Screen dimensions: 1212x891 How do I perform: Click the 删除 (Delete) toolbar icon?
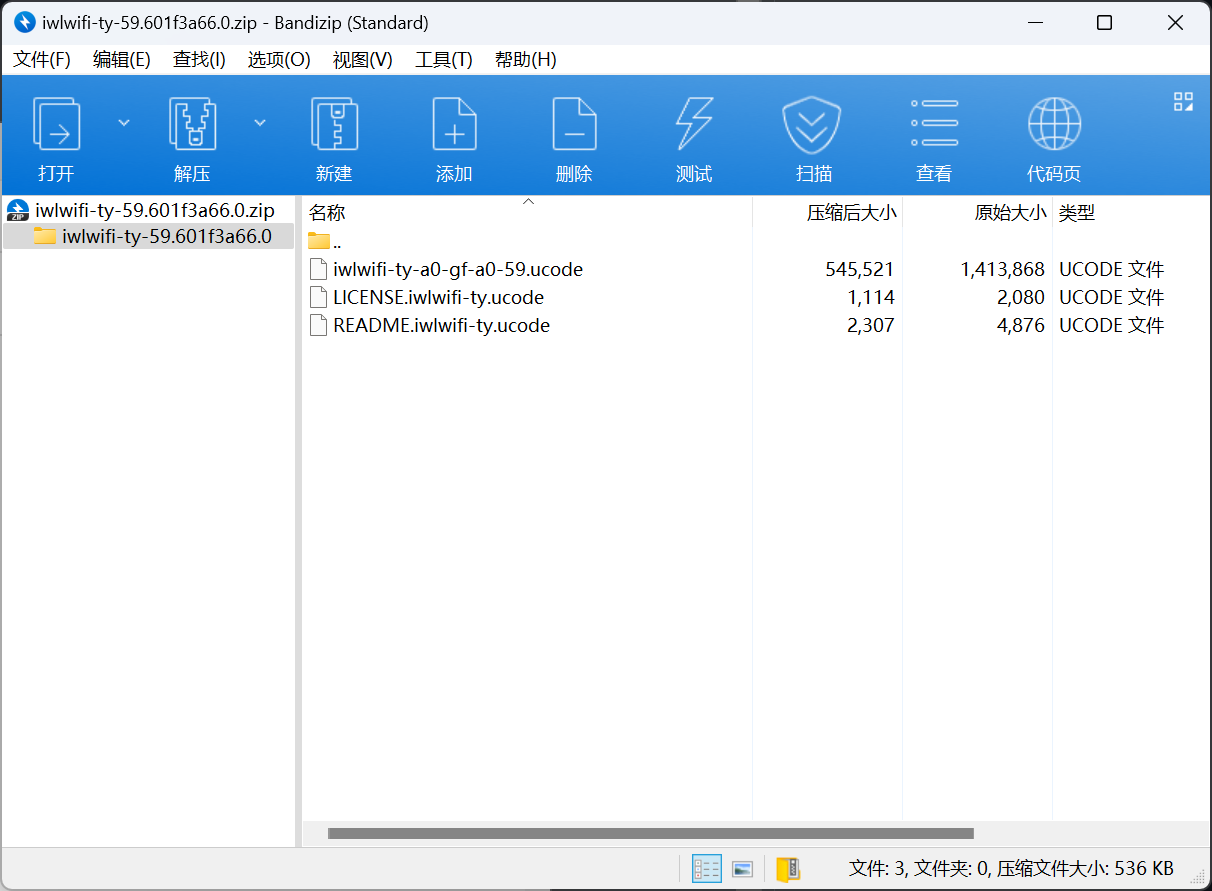[574, 125]
